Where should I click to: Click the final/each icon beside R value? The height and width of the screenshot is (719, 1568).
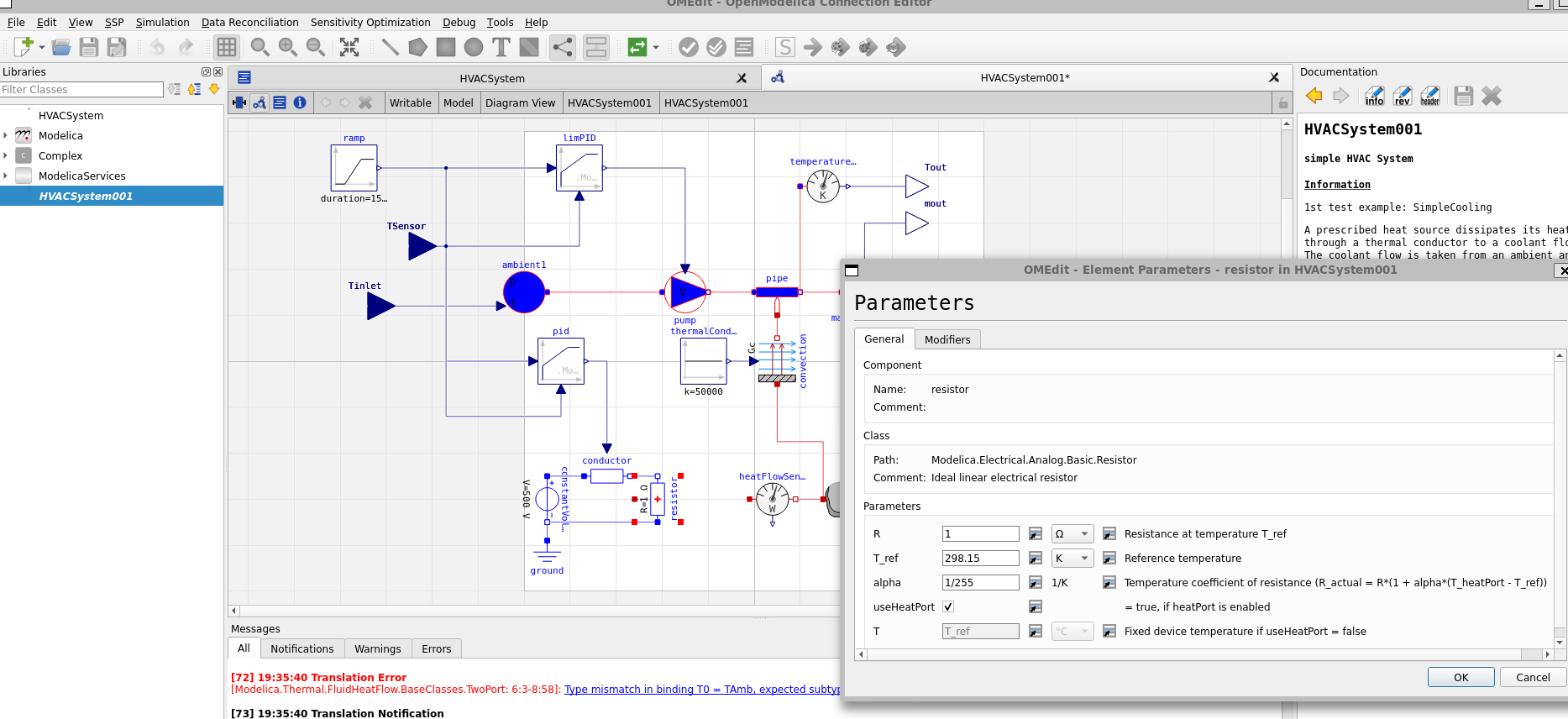[x=1036, y=534]
